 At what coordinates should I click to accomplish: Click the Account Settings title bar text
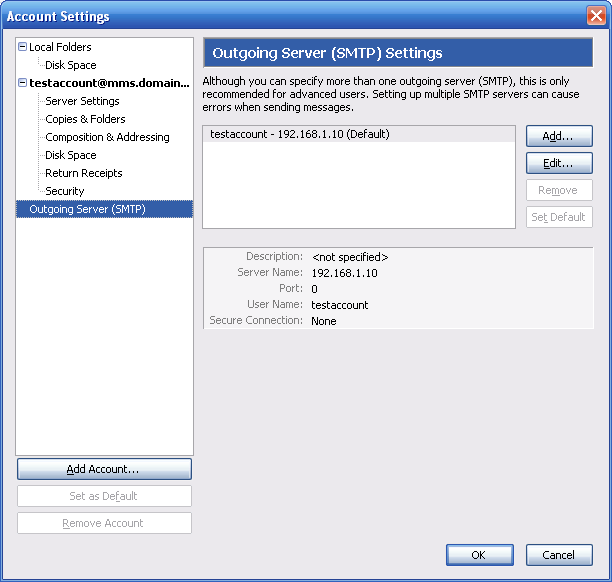click(58, 16)
